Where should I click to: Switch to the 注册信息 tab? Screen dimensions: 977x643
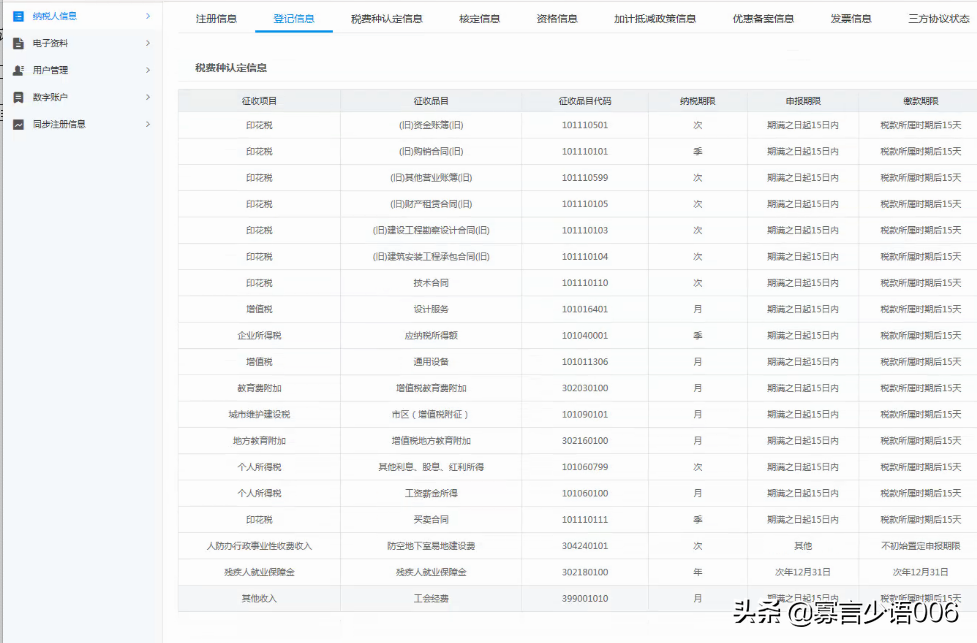coord(216,19)
